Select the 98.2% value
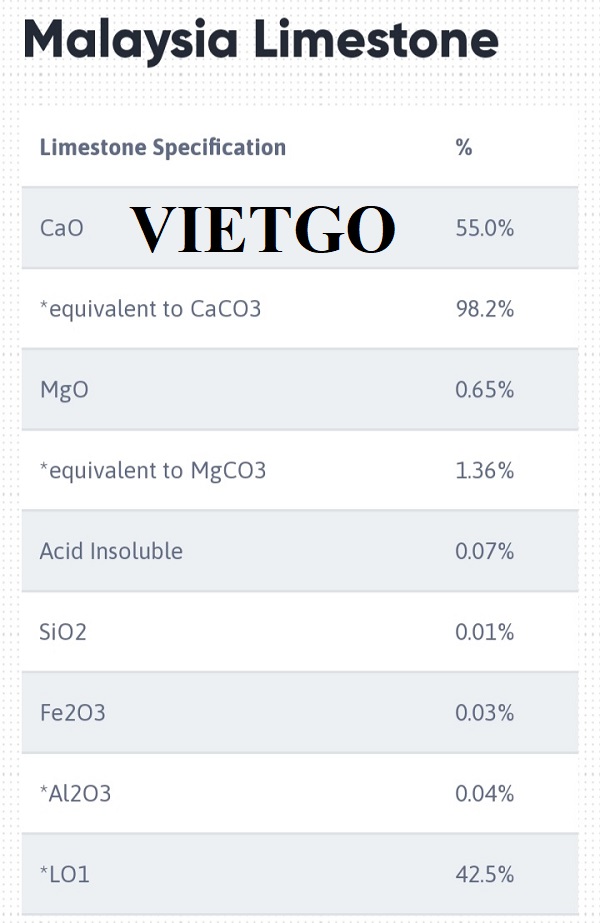This screenshot has width=600, height=923. click(x=485, y=308)
